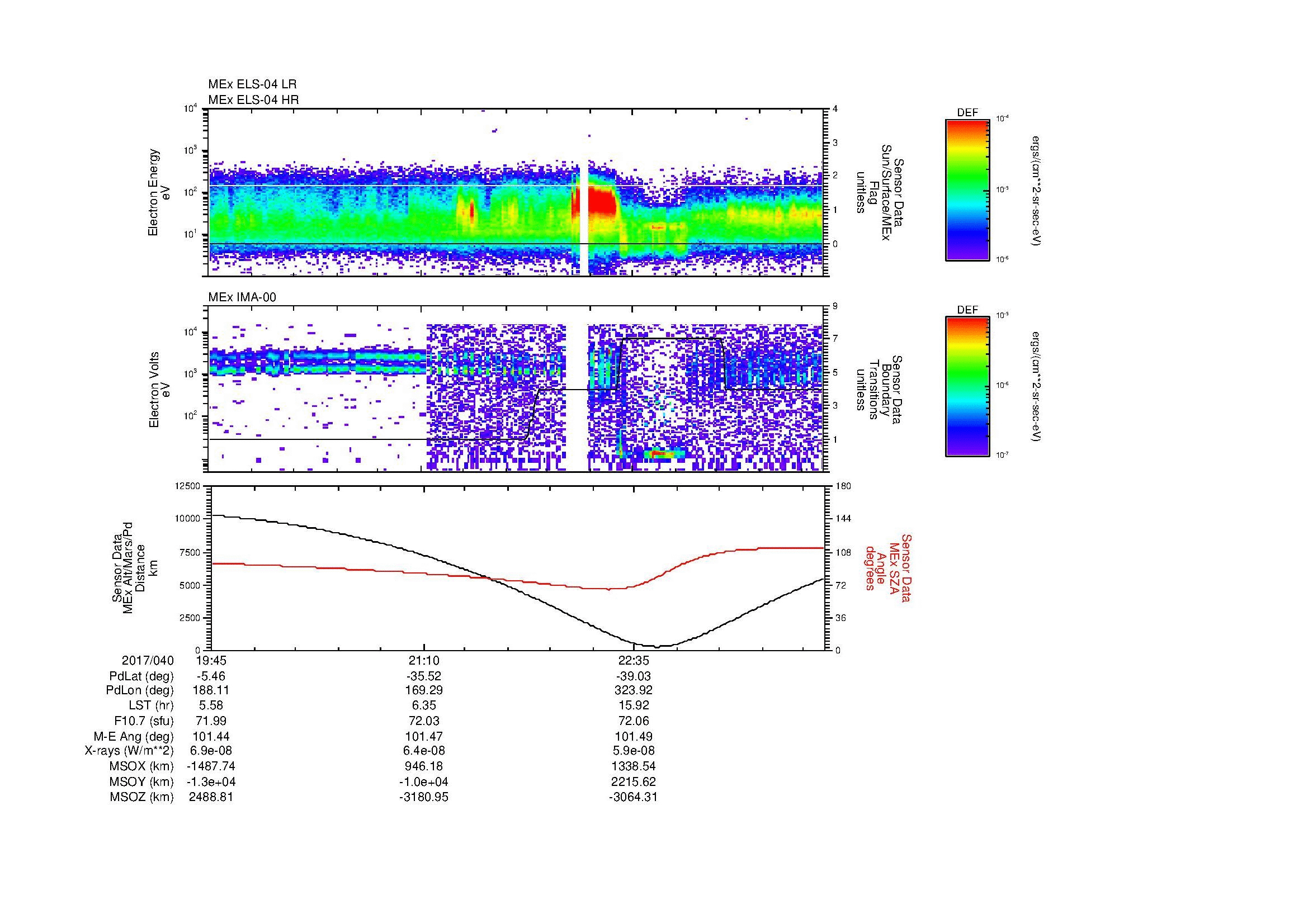Click the 180 degree SZA axis tick

844,486
